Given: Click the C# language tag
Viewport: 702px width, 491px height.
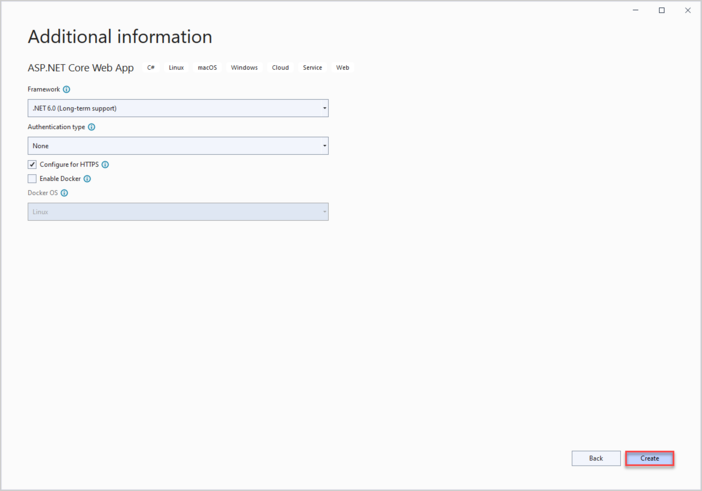Looking at the screenshot, I should (x=151, y=68).
